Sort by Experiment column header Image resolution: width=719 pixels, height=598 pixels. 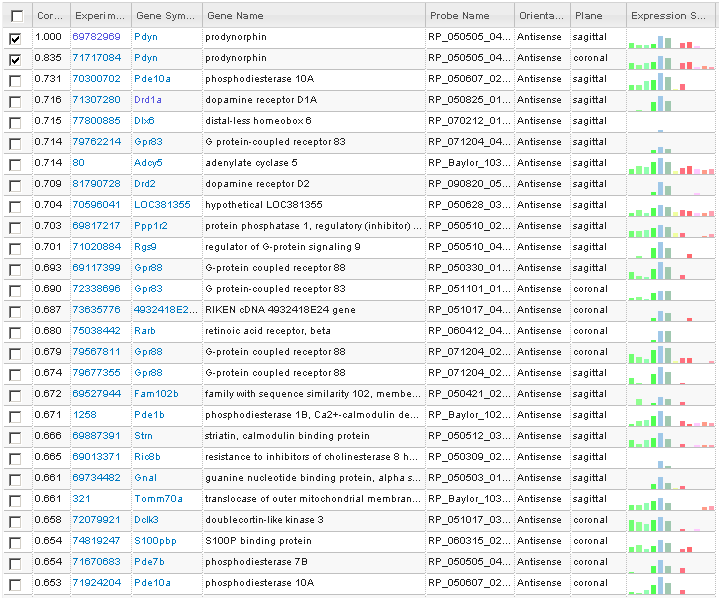[101, 16]
